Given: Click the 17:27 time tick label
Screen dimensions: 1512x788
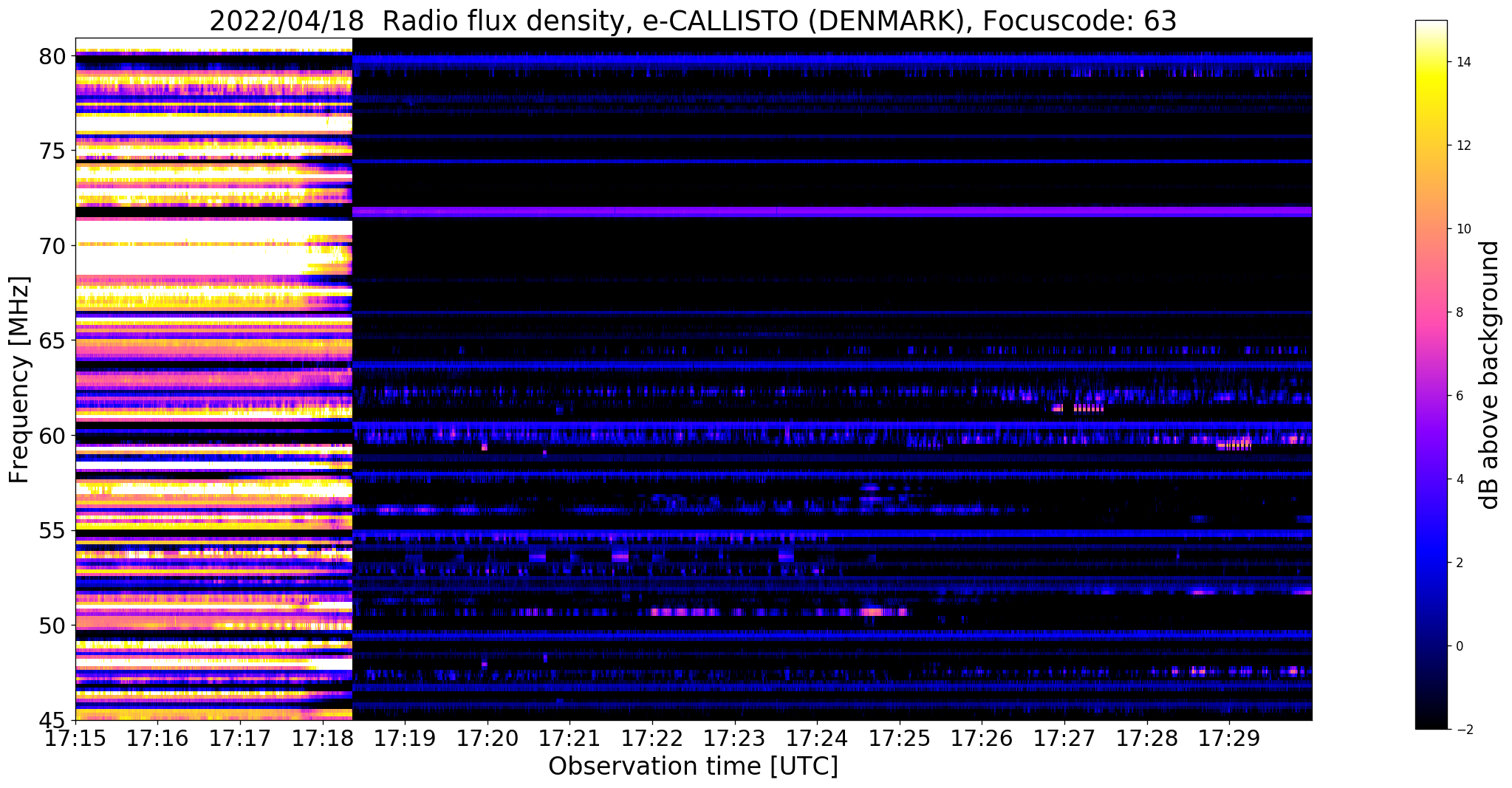Looking at the screenshot, I should (1064, 739).
